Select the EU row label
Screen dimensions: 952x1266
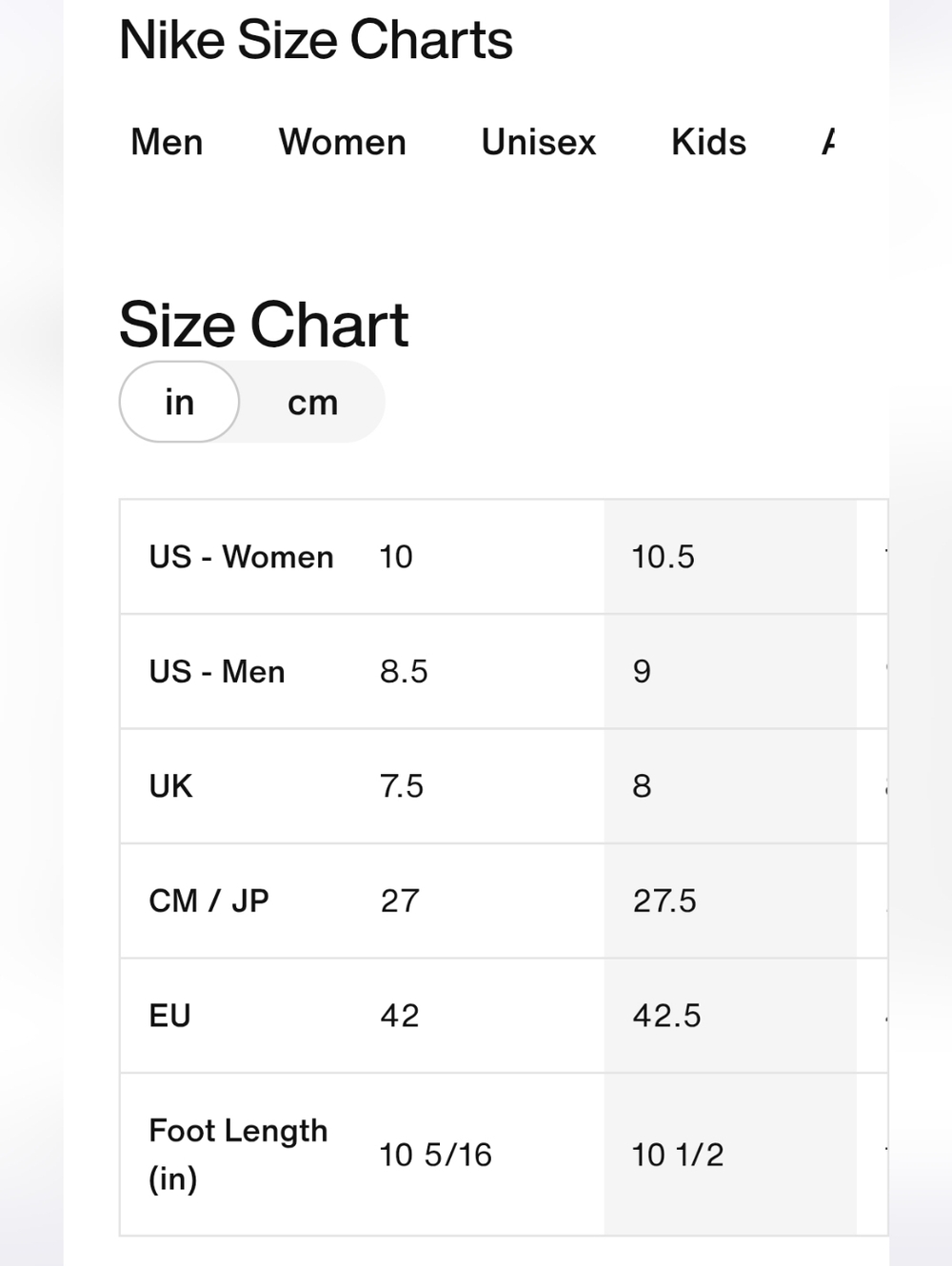[169, 1016]
